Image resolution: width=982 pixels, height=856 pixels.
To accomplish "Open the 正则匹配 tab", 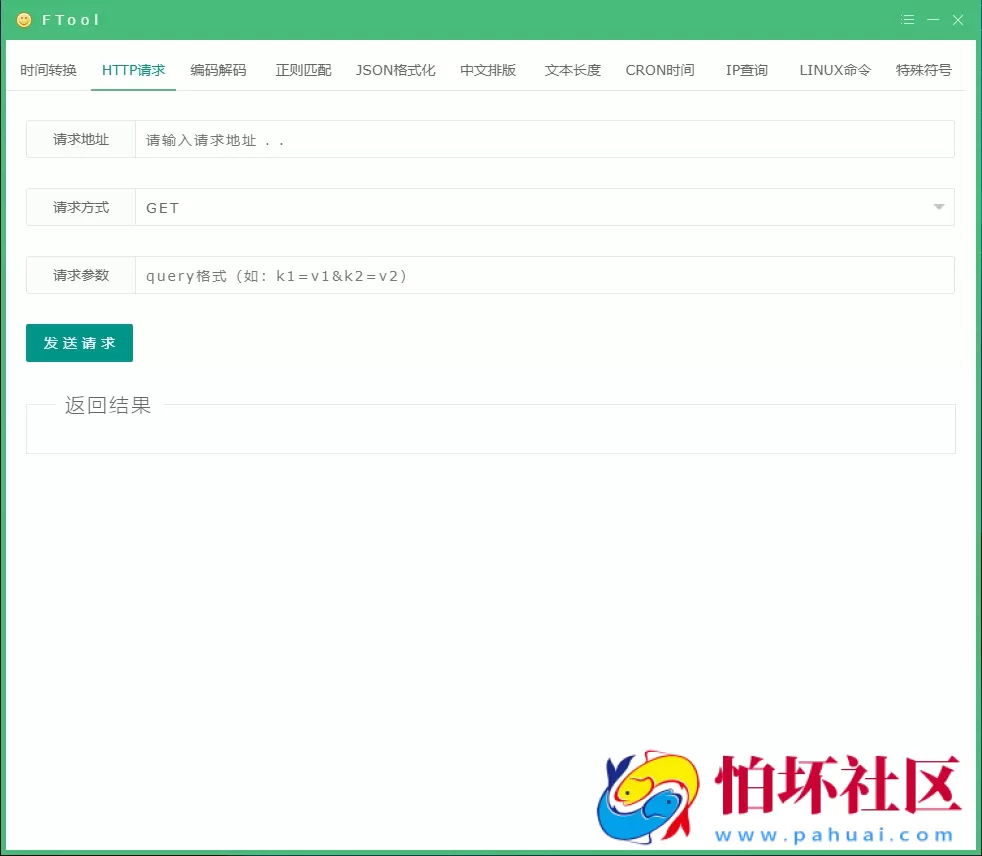I will point(303,70).
